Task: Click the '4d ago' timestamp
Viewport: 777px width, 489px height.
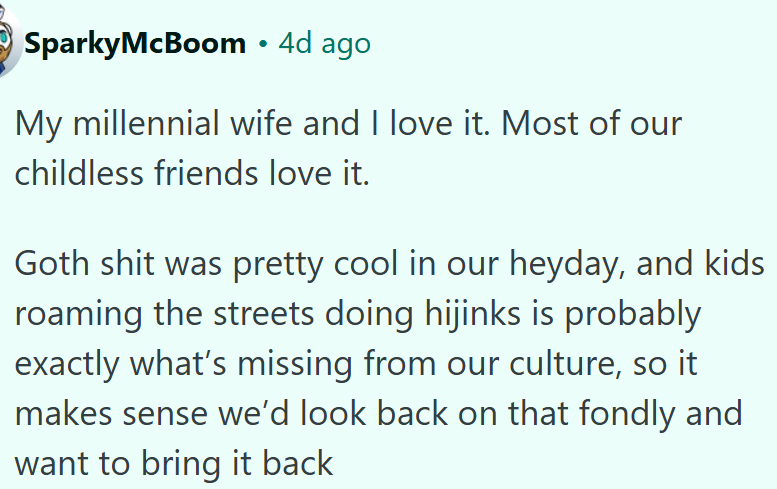Action: coord(324,44)
